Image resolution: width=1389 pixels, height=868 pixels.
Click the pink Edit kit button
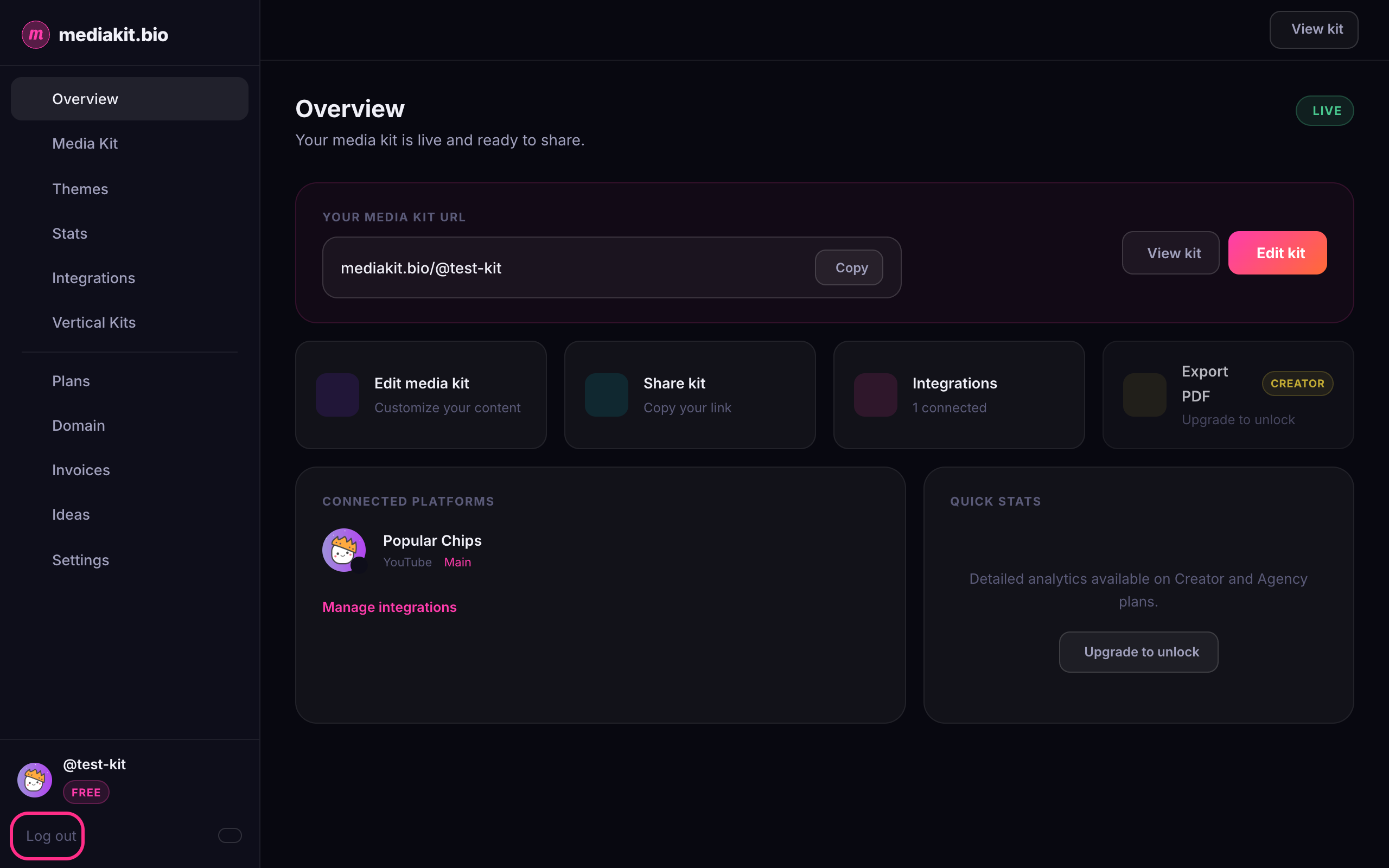tap(1278, 253)
